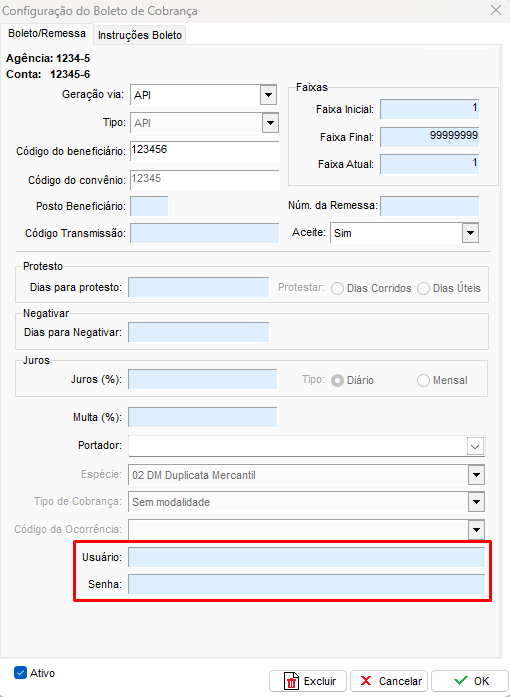
Task: Click the Código do beneficiário field
Action: (x=205, y=151)
